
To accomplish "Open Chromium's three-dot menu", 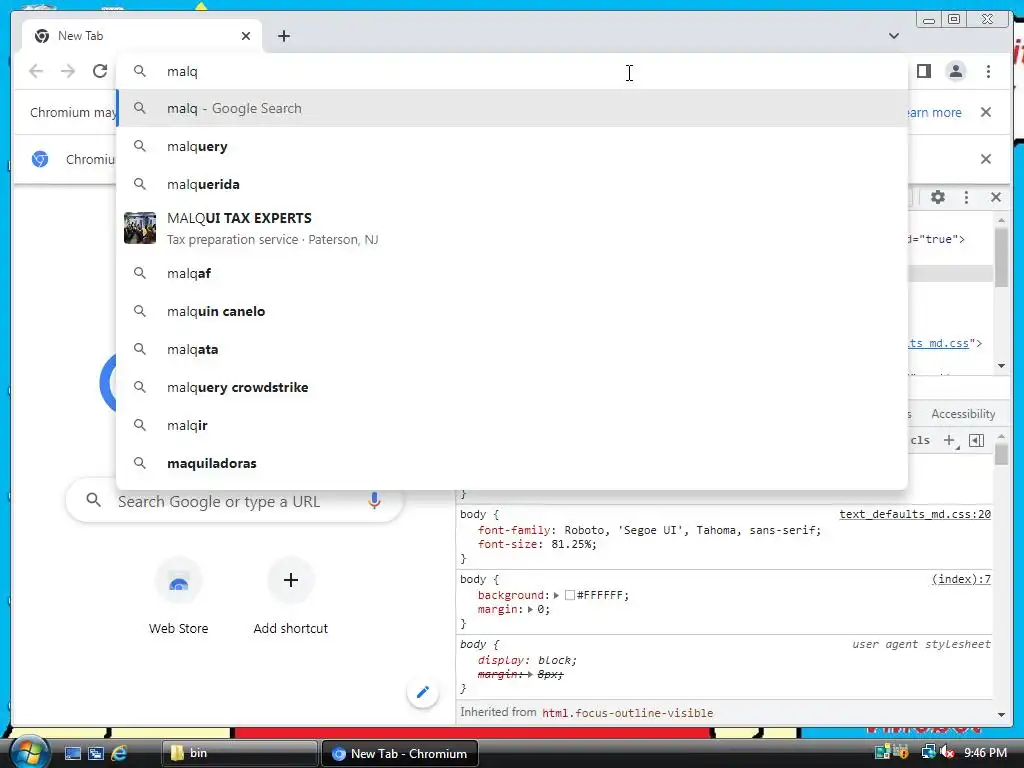I will [x=988, y=71].
